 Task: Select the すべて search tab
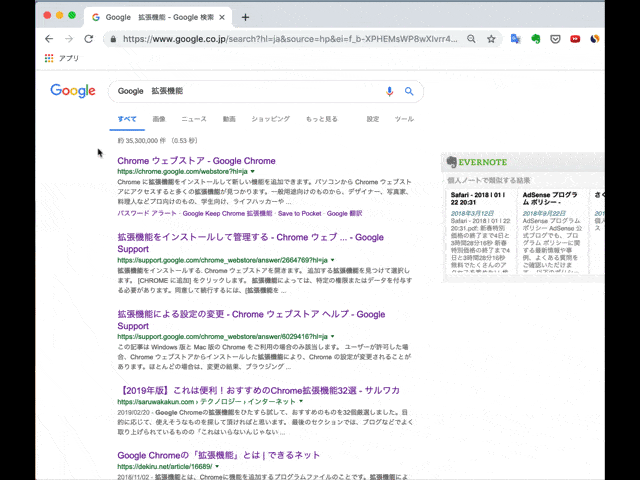127,119
